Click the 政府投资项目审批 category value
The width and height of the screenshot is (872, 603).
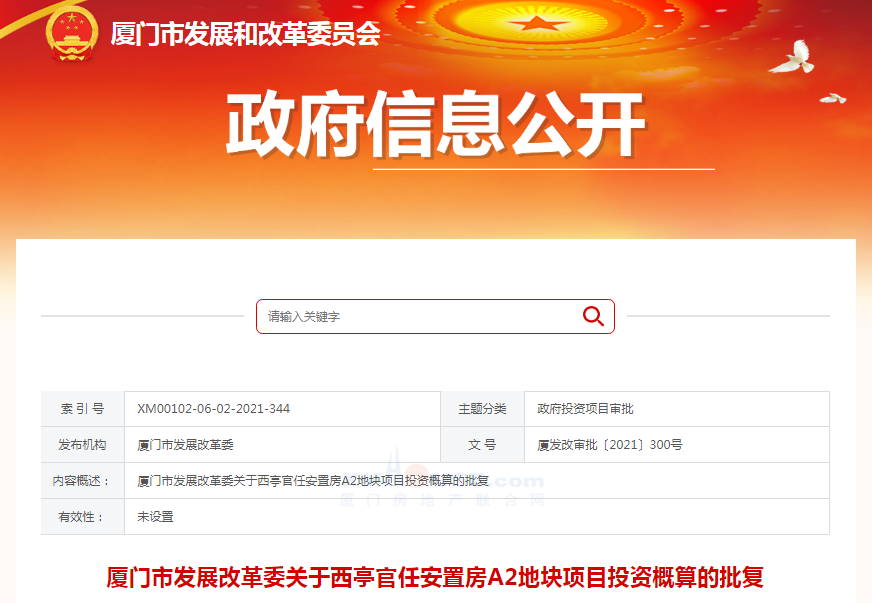(x=585, y=409)
